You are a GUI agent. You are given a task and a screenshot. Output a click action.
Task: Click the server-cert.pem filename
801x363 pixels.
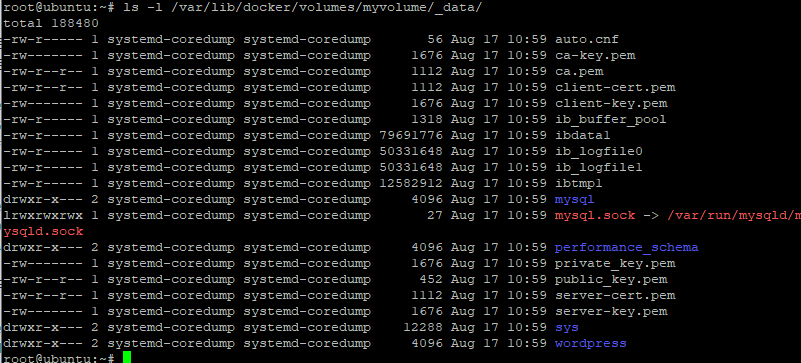coord(615,296)
